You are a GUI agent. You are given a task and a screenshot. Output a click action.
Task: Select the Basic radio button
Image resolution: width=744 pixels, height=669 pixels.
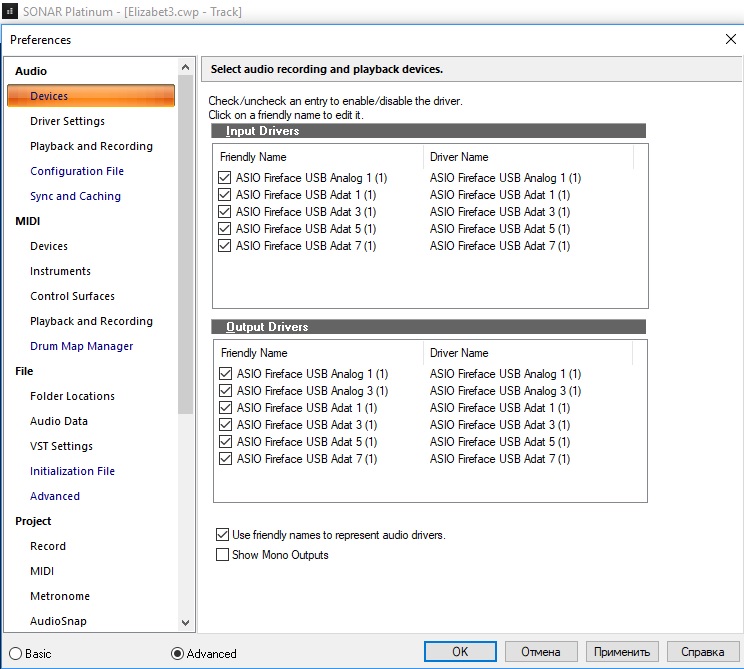click(16, 653)
